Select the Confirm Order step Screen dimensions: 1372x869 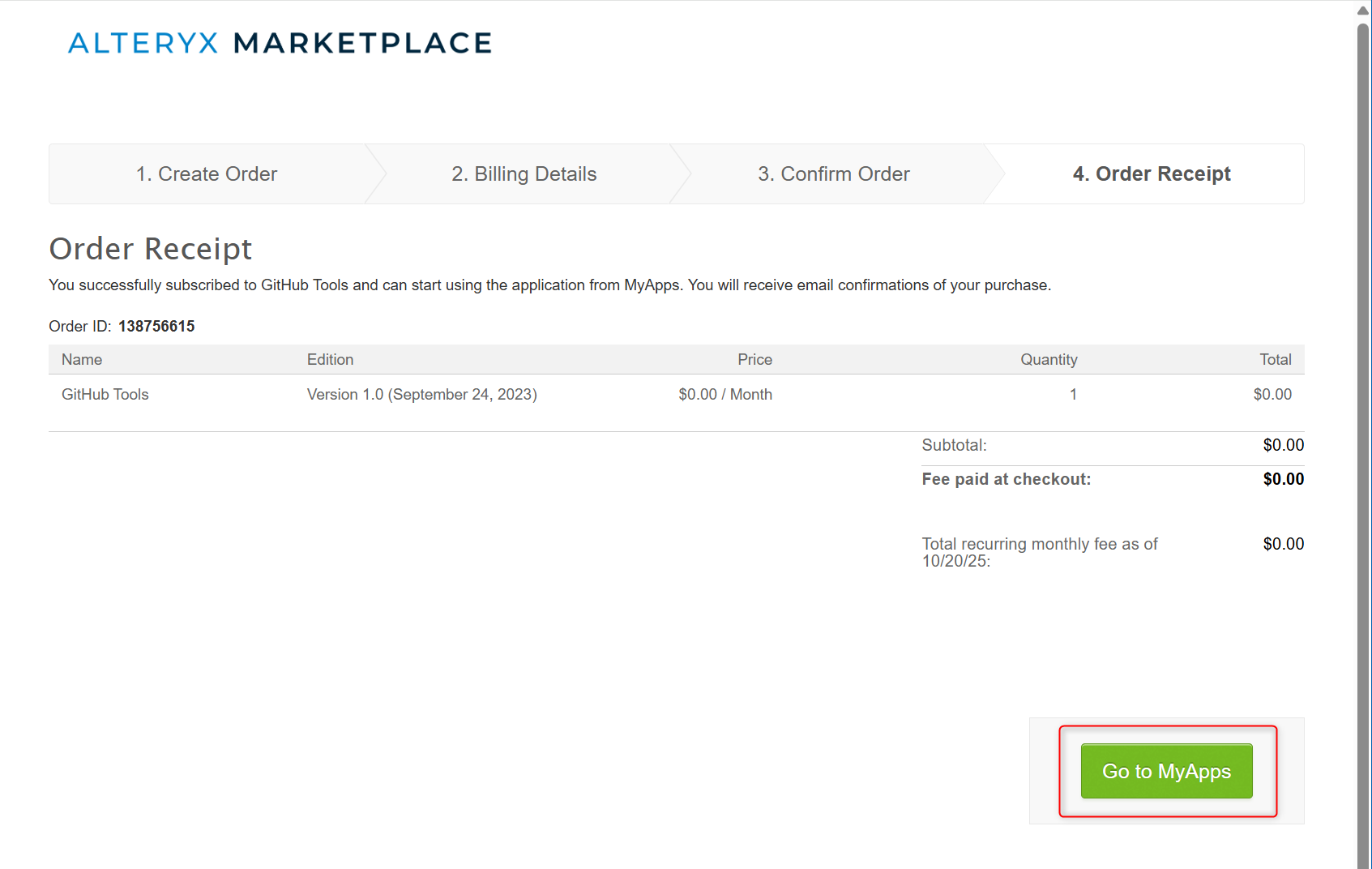833,174
